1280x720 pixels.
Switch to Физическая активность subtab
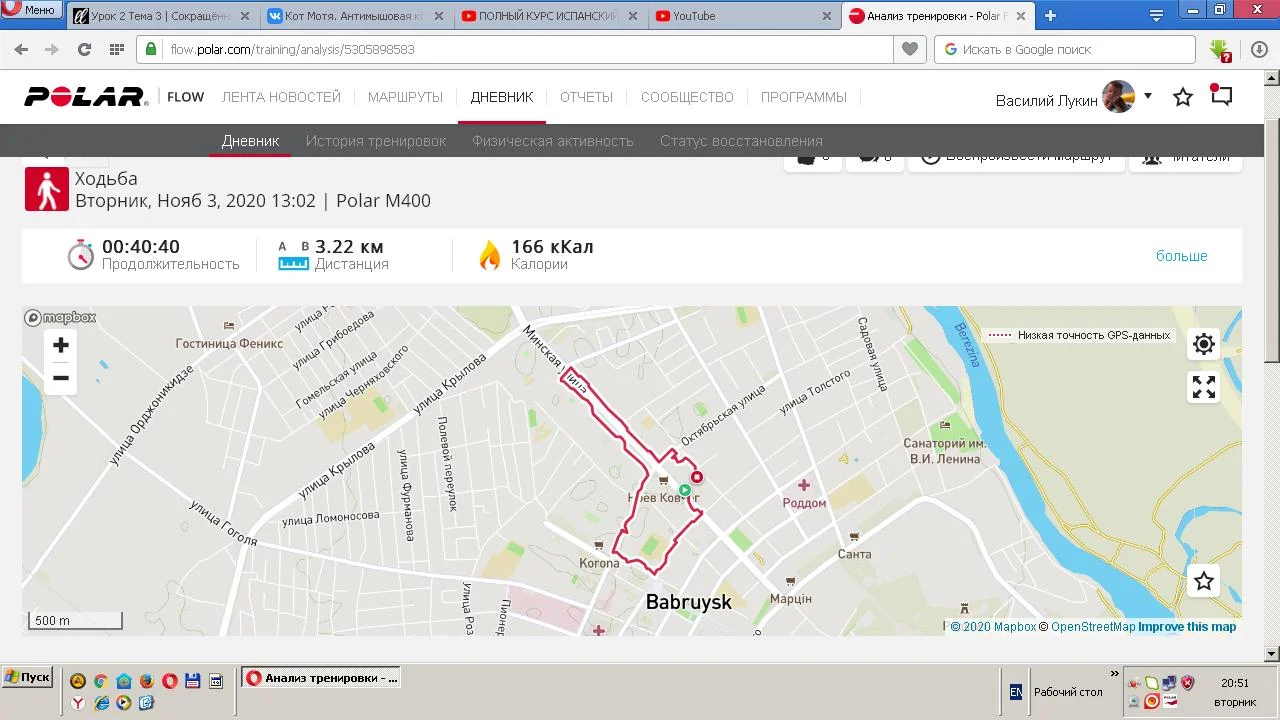[x=553, y=141]
